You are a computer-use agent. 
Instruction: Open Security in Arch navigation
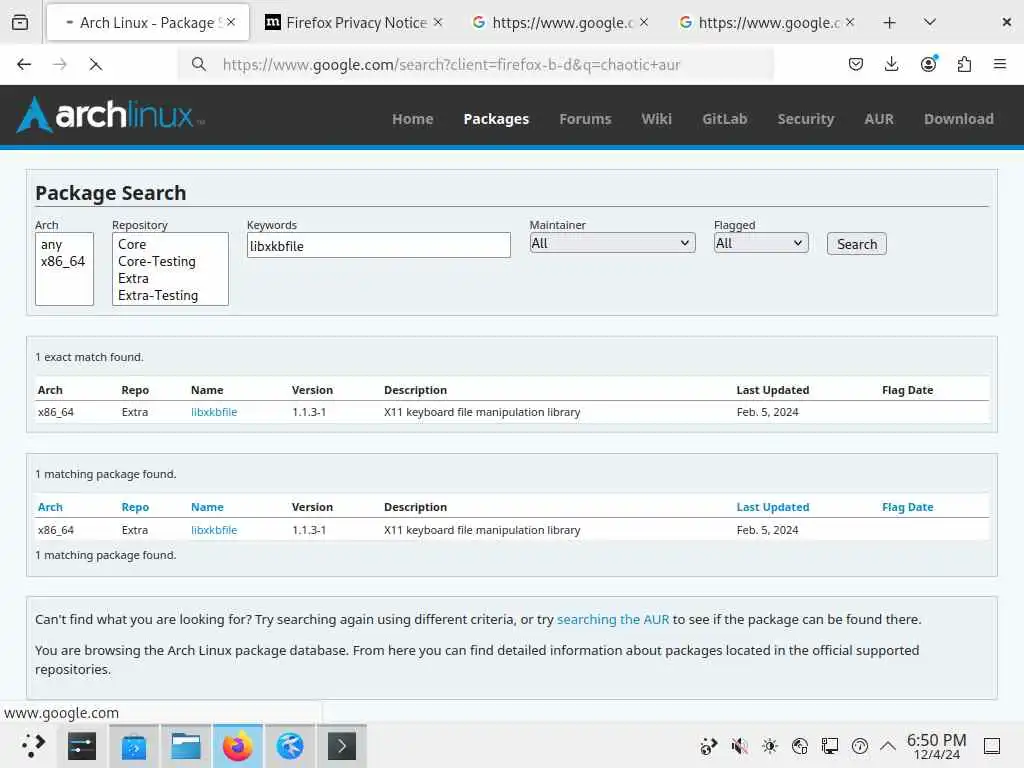[806, 119]
